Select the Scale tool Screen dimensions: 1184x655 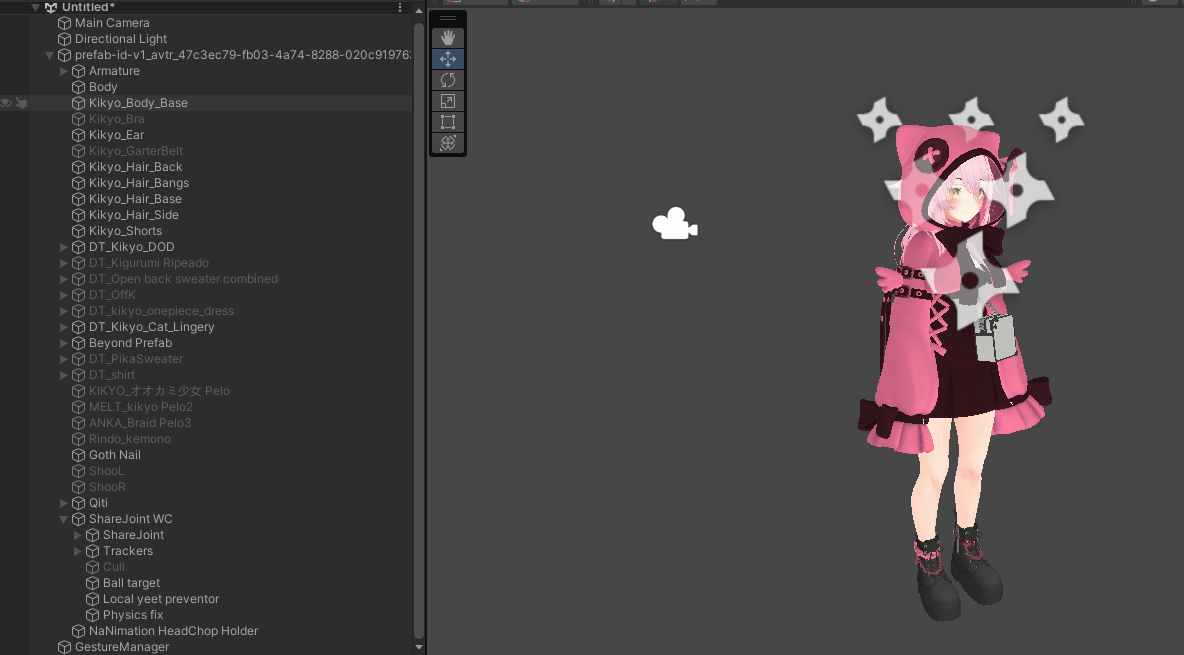pyautogui.click(x=448, y=101)
